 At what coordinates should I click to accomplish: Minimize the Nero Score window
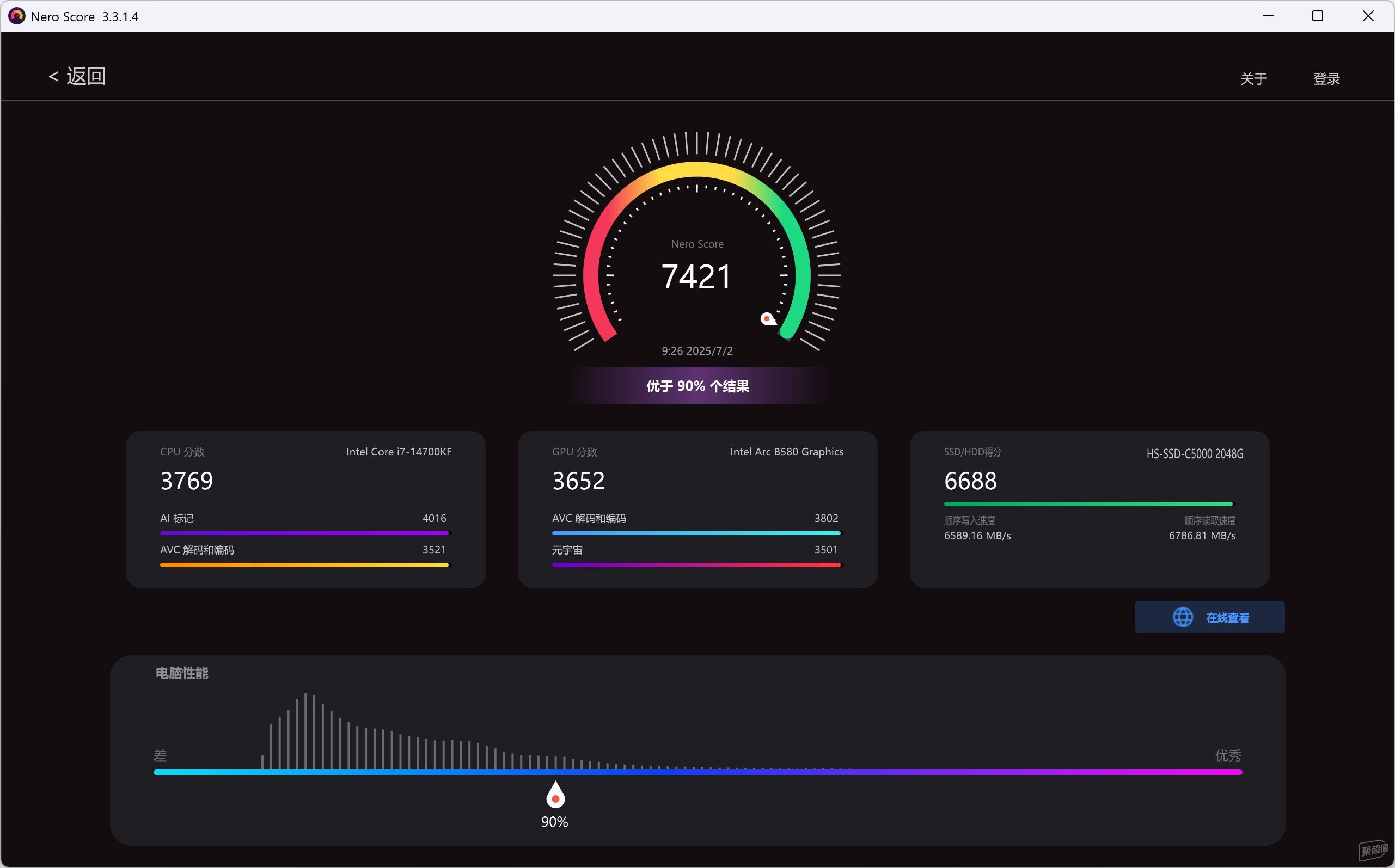click(1268, 16)
